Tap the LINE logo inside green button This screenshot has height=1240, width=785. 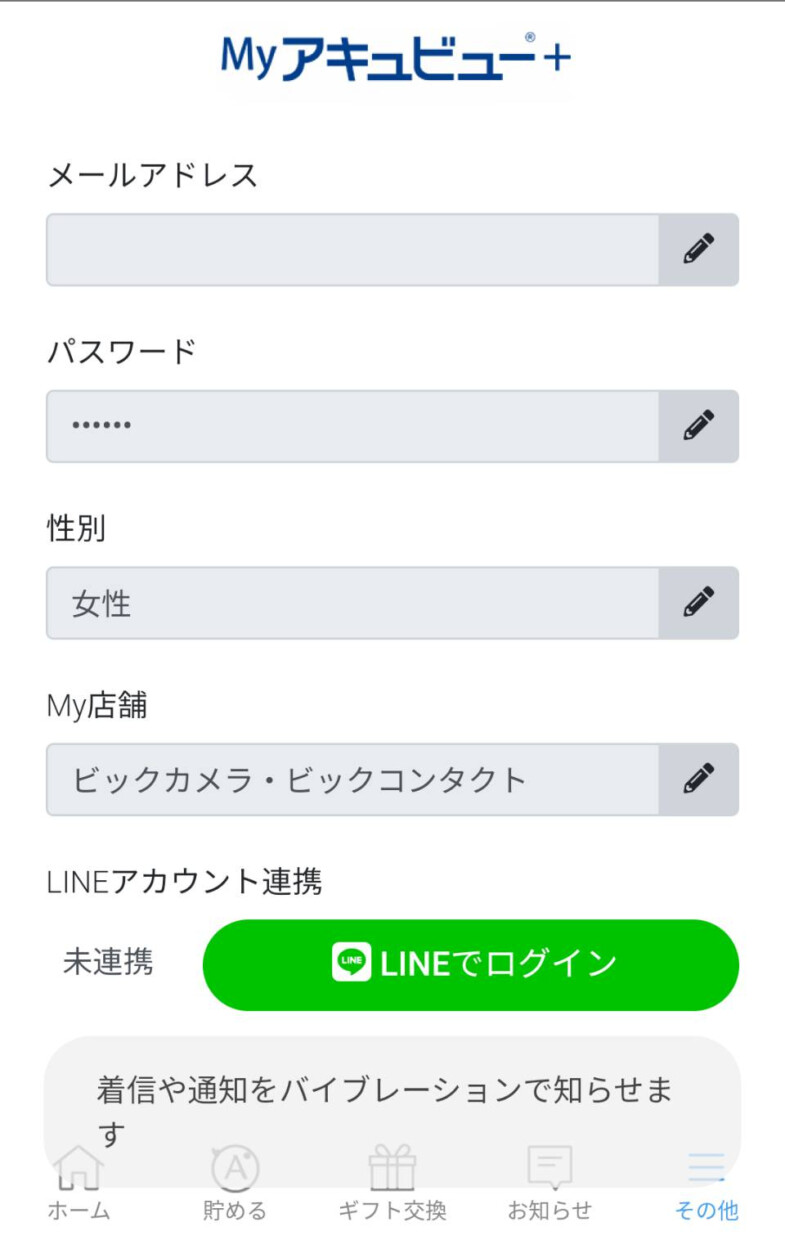click(x=351, y=963)
